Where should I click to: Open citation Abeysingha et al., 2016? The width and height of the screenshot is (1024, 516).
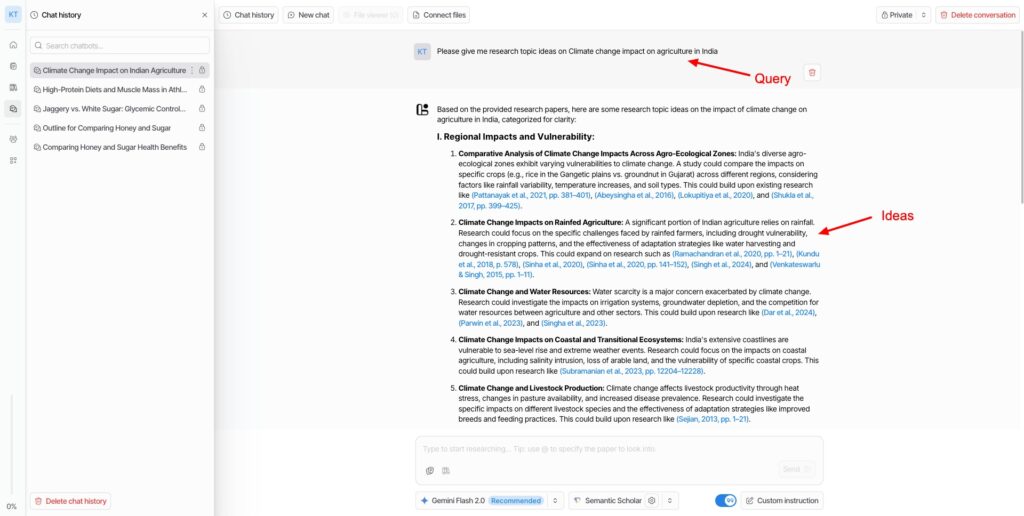coord(634,195)
